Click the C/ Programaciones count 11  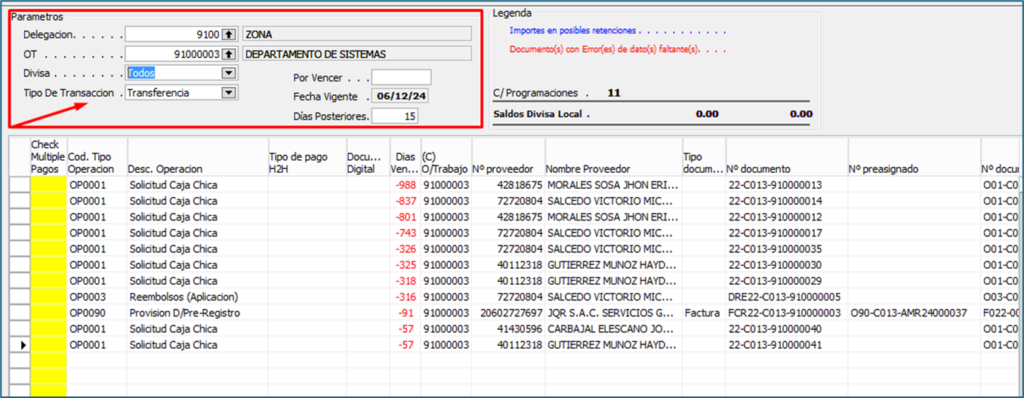613,93
